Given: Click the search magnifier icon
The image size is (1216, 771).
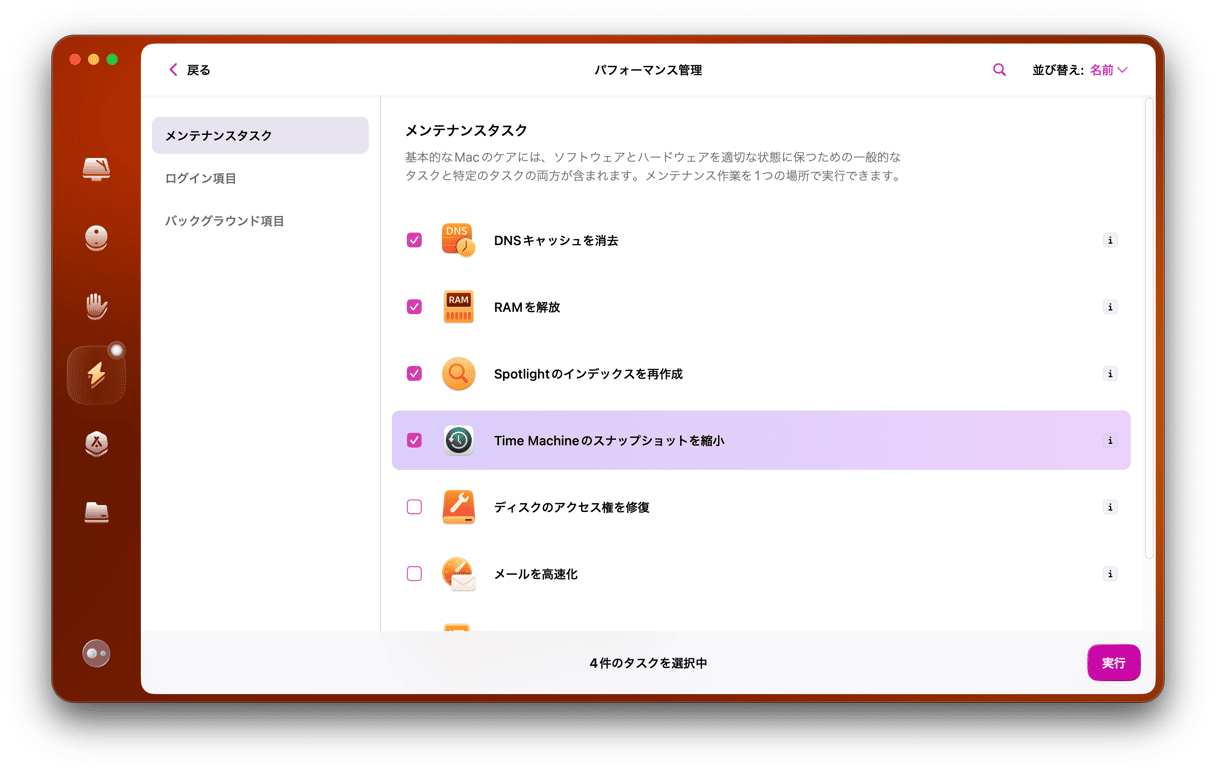Looking at the screenshot, I should tap(999, 70).
